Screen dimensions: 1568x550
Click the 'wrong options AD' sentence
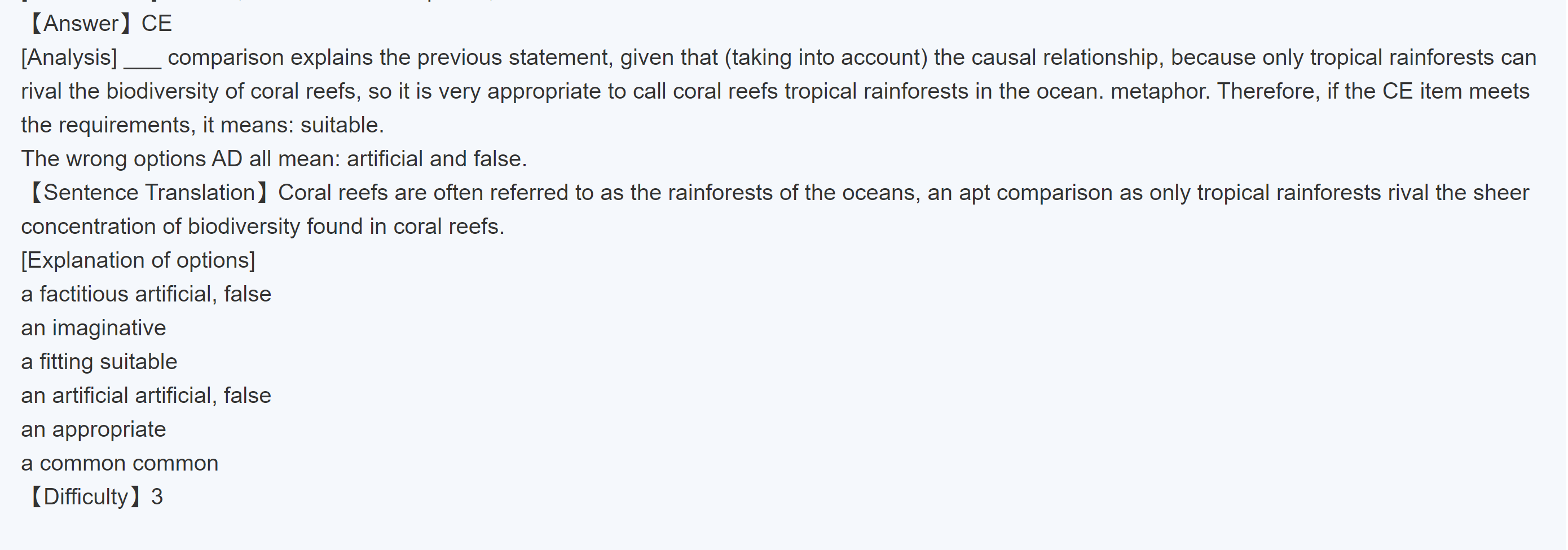[x=274, y=159]
